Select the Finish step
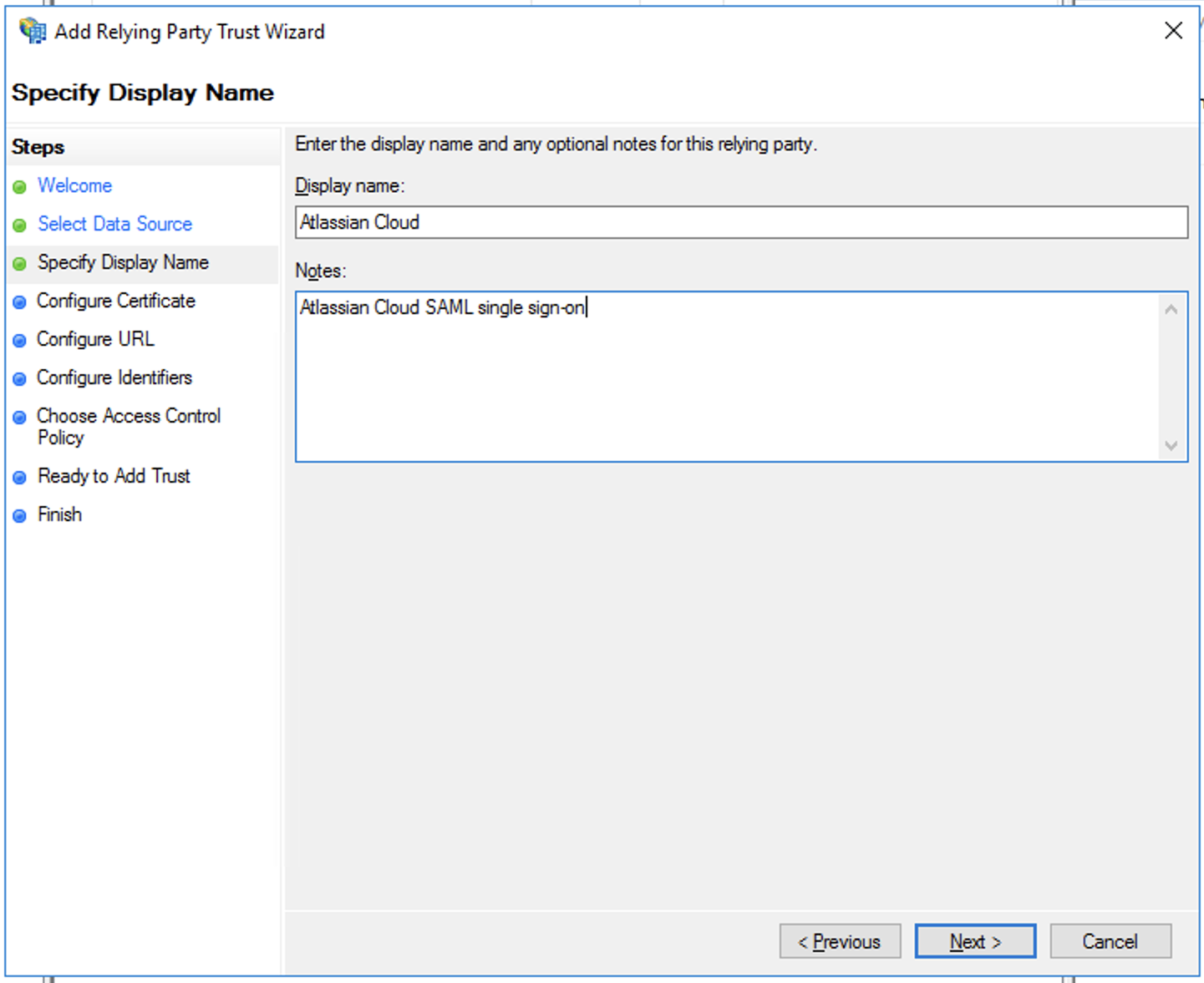Image resolution: width=1204 pixels, height=983 pixels. [59, 514]
